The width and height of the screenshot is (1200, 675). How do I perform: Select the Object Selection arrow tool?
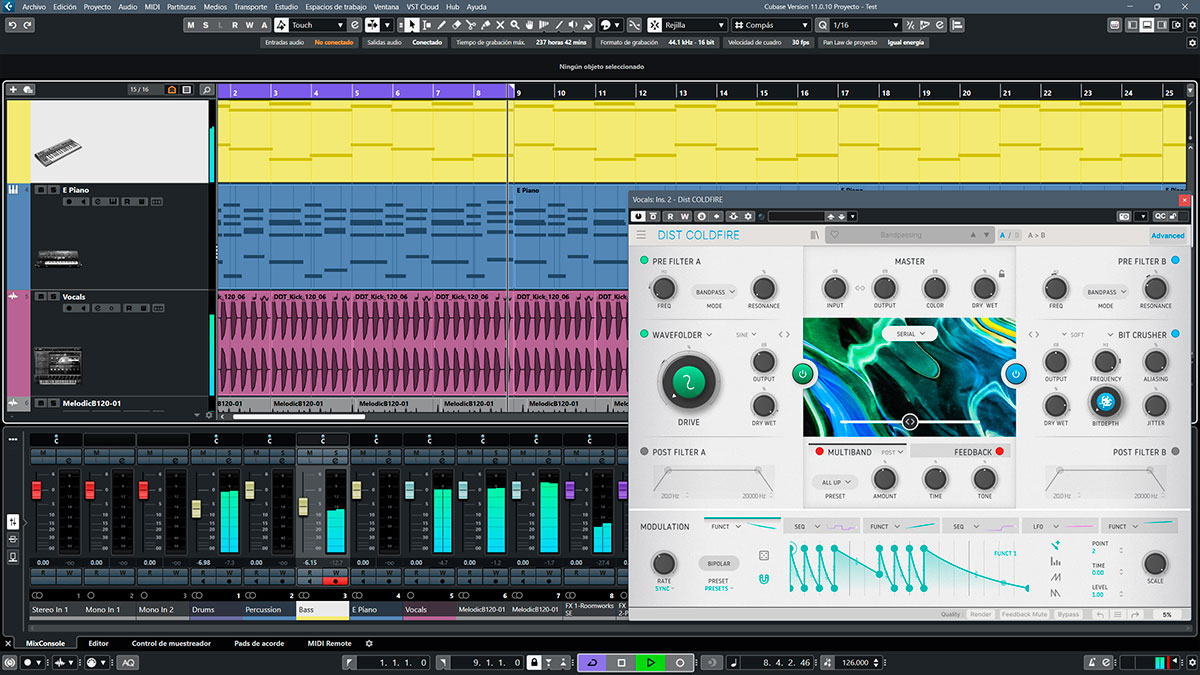[412, 25]
